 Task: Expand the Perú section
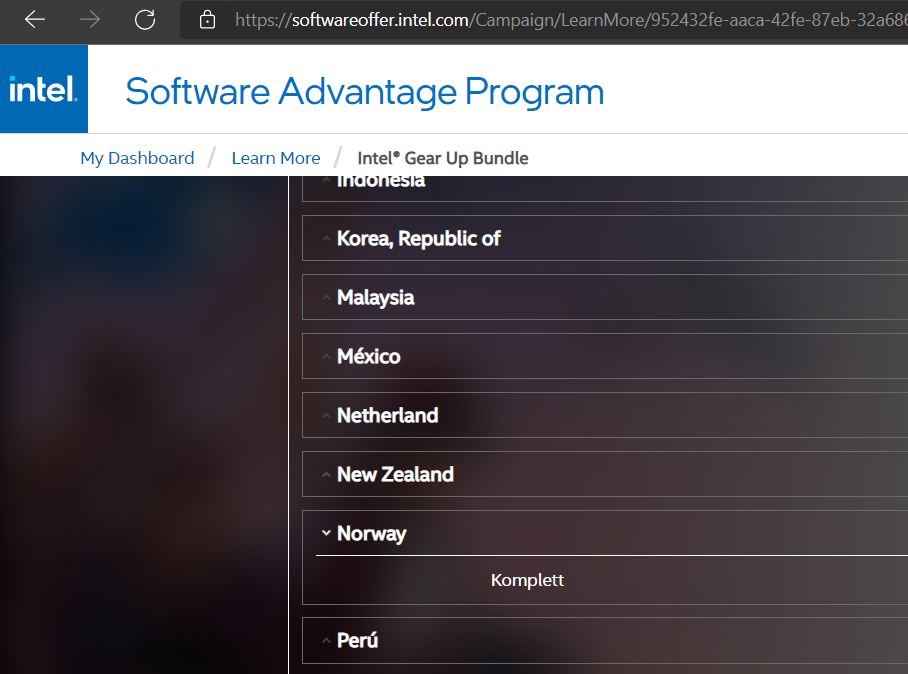click(x=605, y=640)
